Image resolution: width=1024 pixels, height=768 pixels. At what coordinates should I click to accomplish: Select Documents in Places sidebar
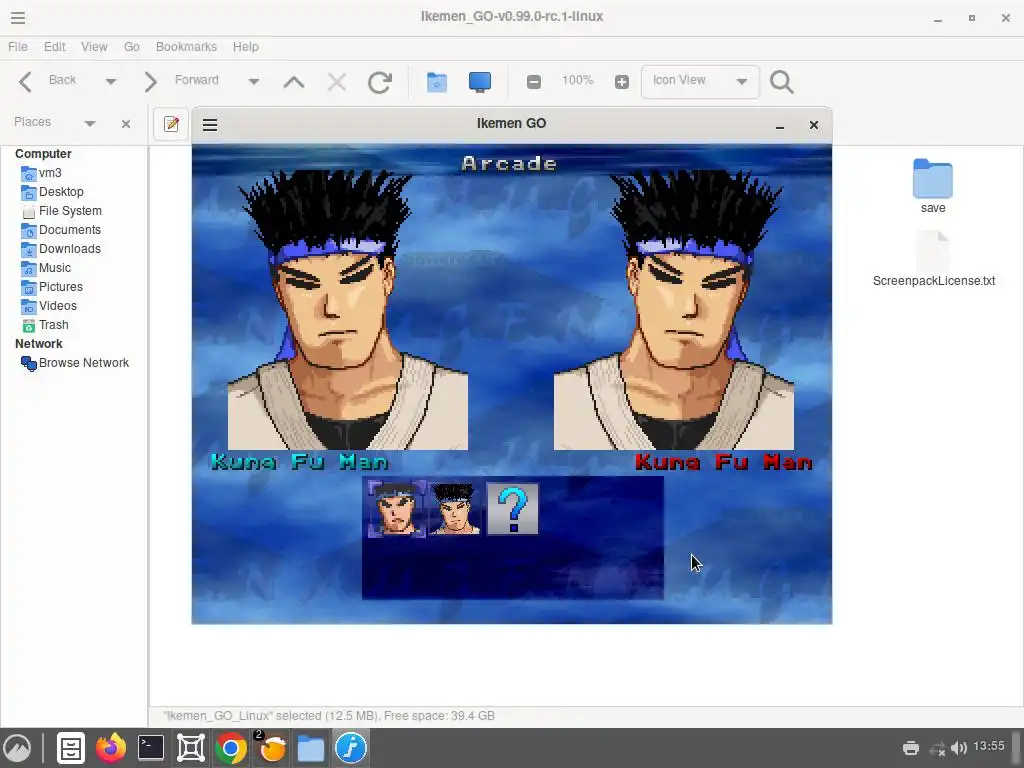(69, 230)
